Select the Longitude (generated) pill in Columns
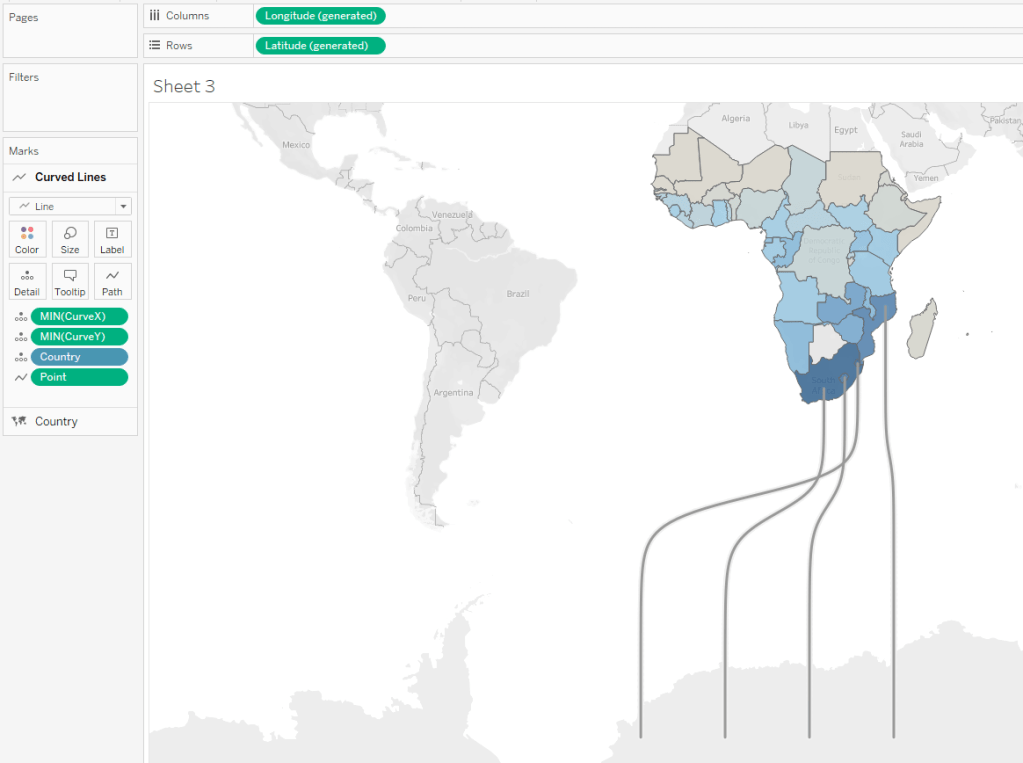Image resolution: width=1023 pixels, height=763 pixels. (x=320, y=16)
